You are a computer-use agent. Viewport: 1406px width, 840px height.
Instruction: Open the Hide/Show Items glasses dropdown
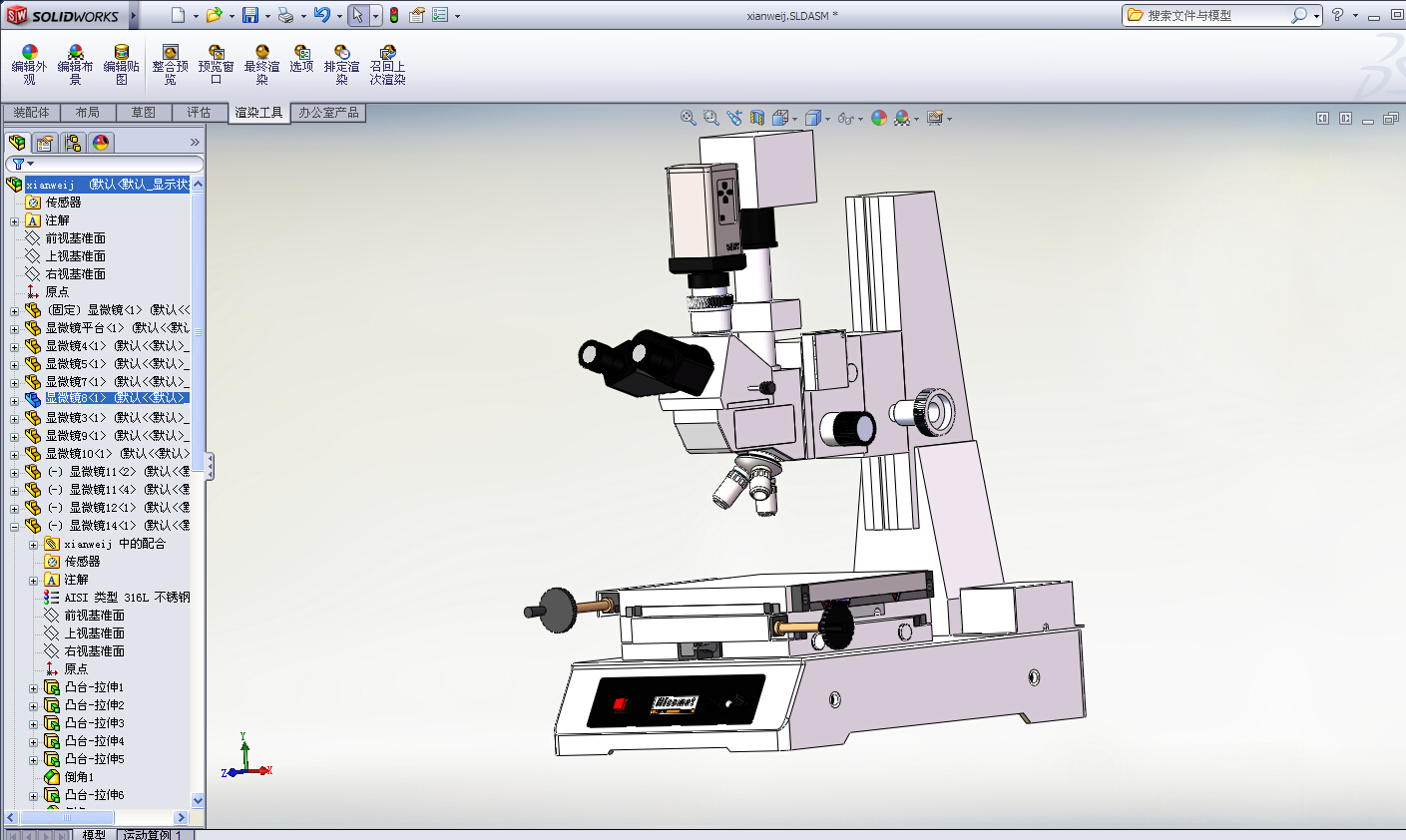(848, 118)
